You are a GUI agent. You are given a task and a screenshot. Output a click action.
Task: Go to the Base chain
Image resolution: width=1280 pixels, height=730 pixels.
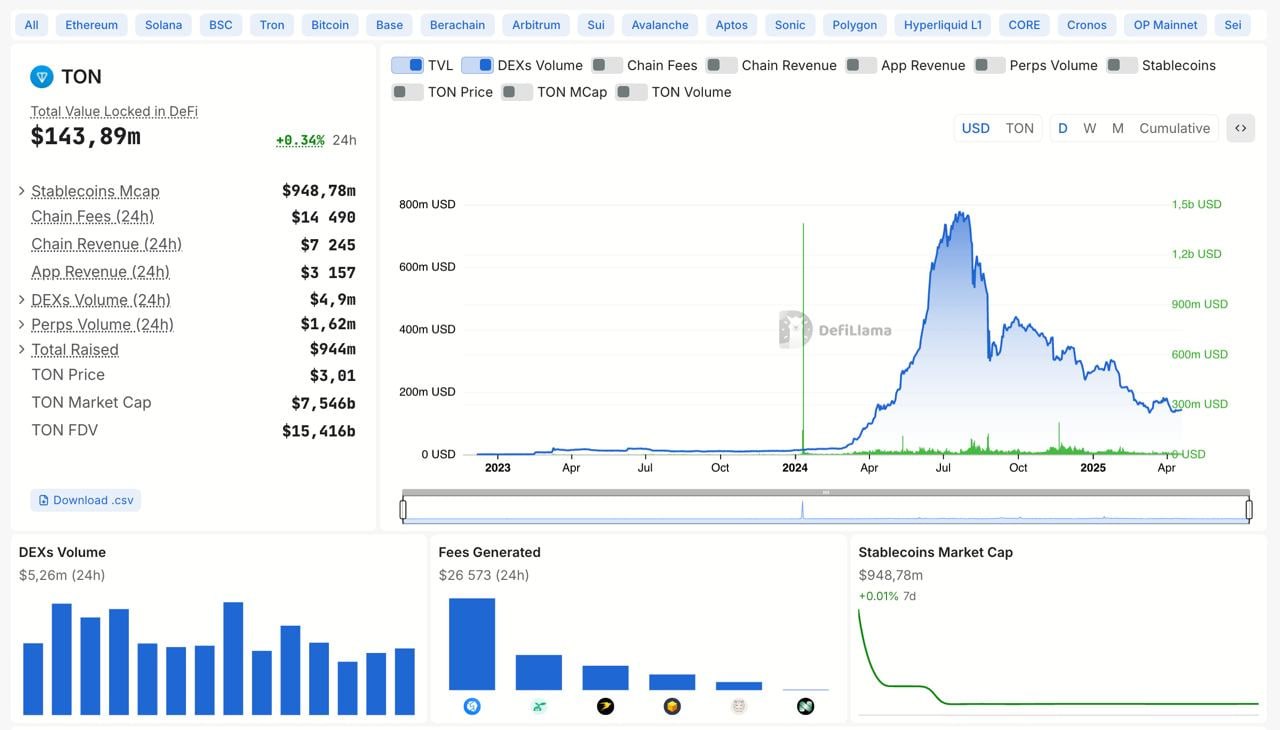tap(390, 25)
